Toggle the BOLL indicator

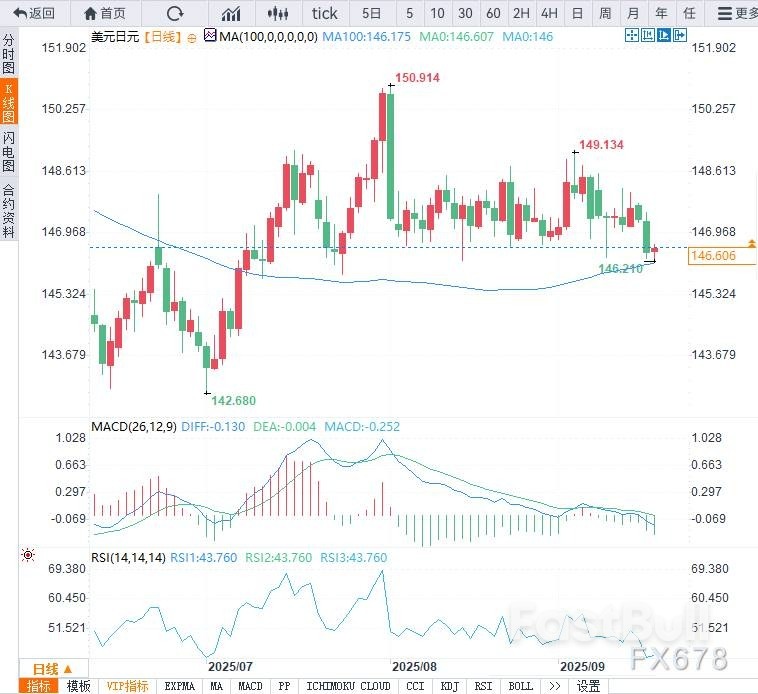[520, 686]
